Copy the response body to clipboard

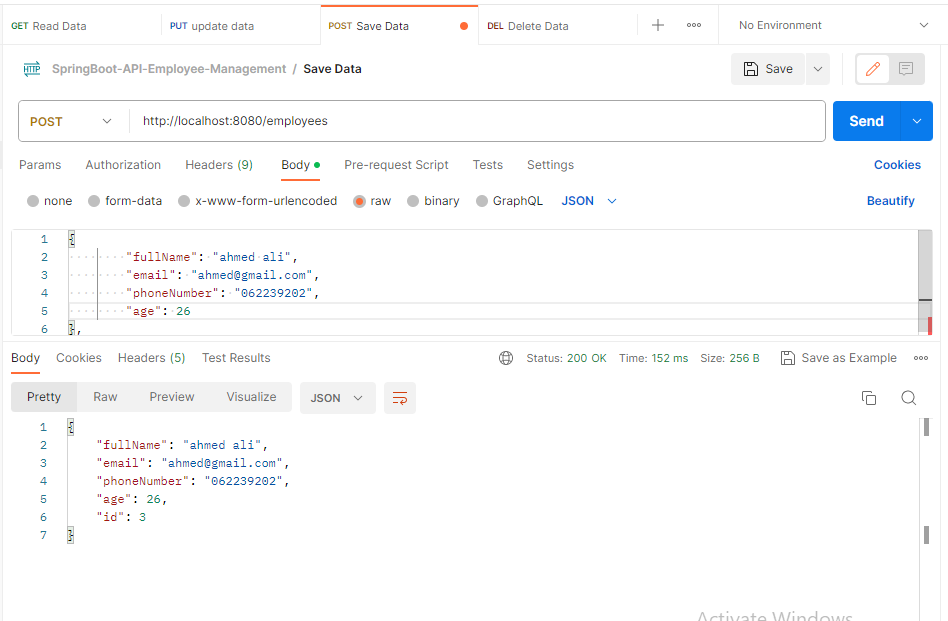(869, 398)
